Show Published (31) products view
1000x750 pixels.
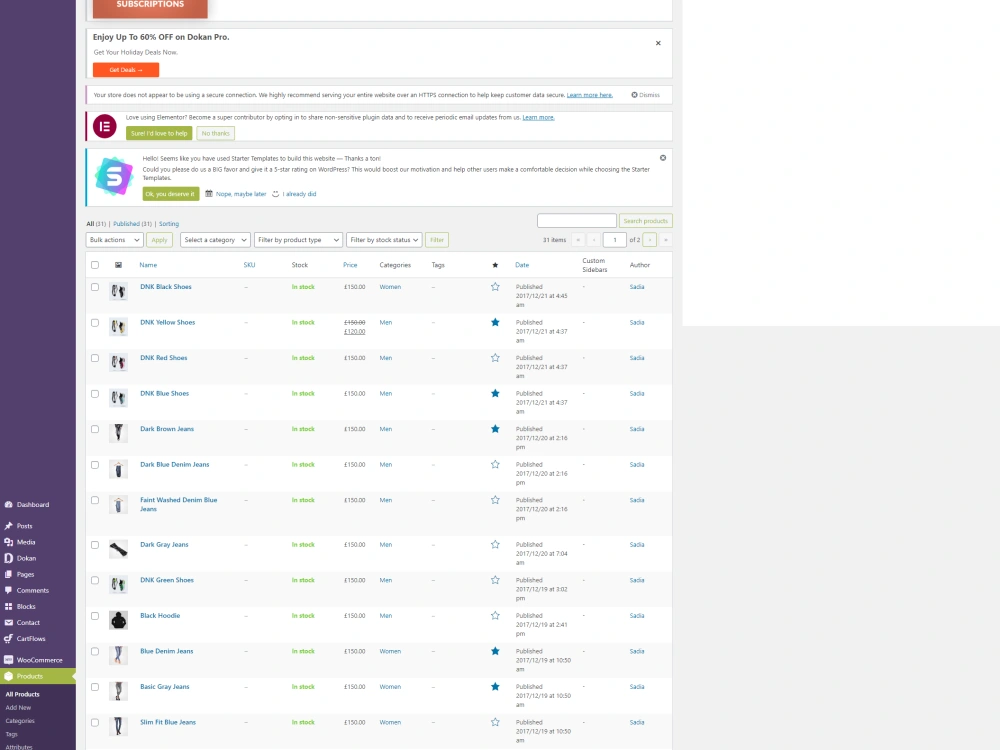coord(133,224)
